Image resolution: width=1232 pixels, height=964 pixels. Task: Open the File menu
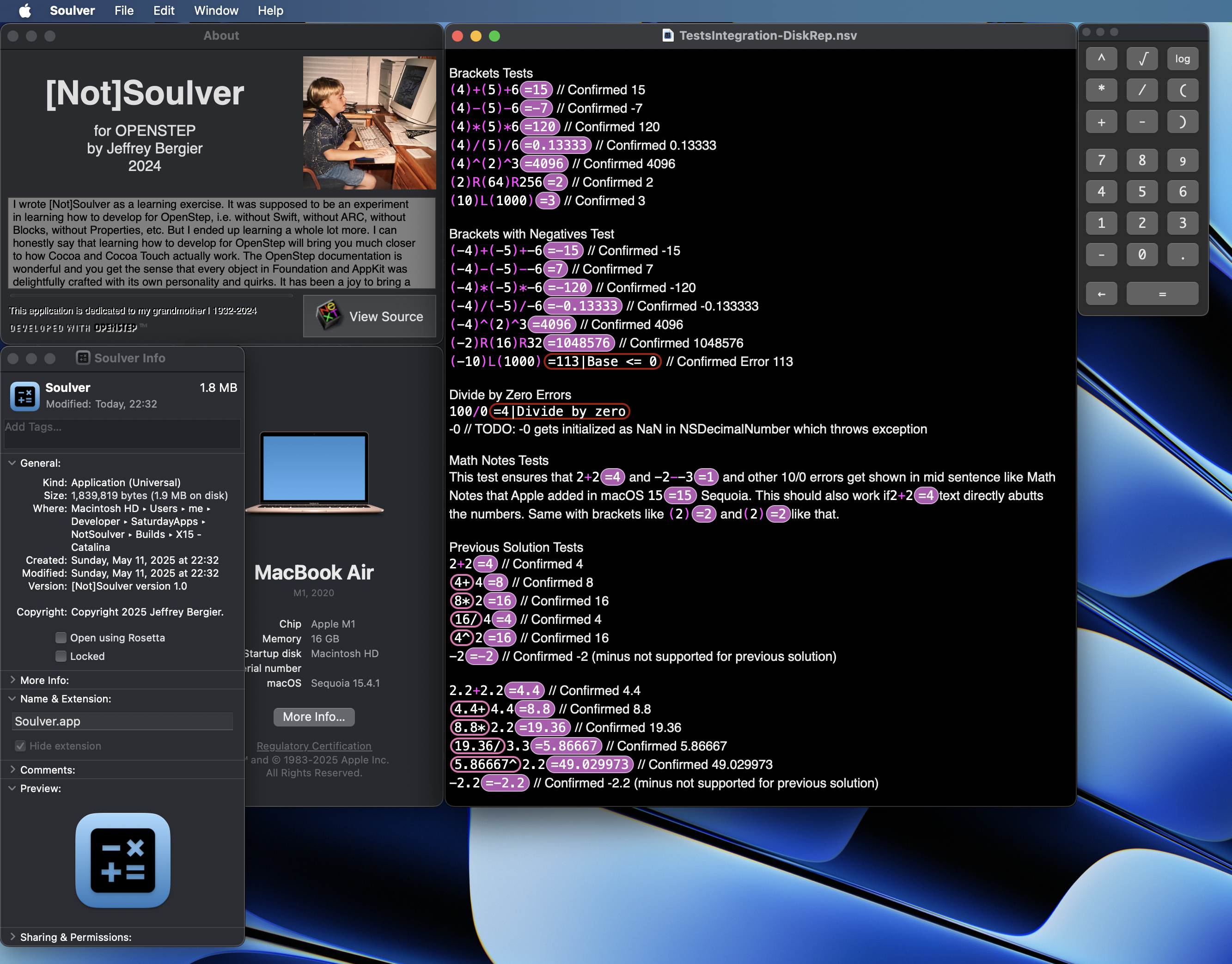click(x=124, y=11)
